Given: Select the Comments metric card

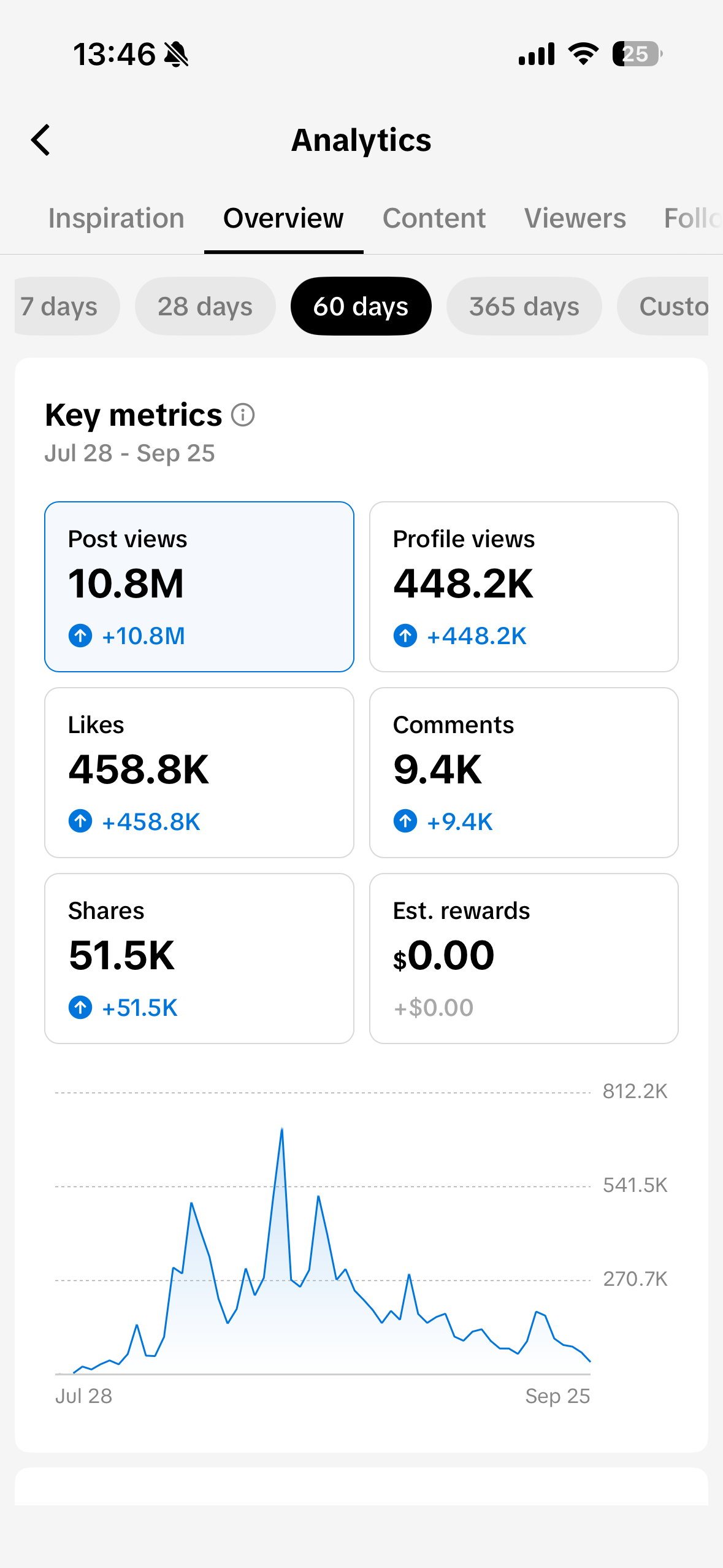Looking at the screenshot, I should tap(524, 772).
